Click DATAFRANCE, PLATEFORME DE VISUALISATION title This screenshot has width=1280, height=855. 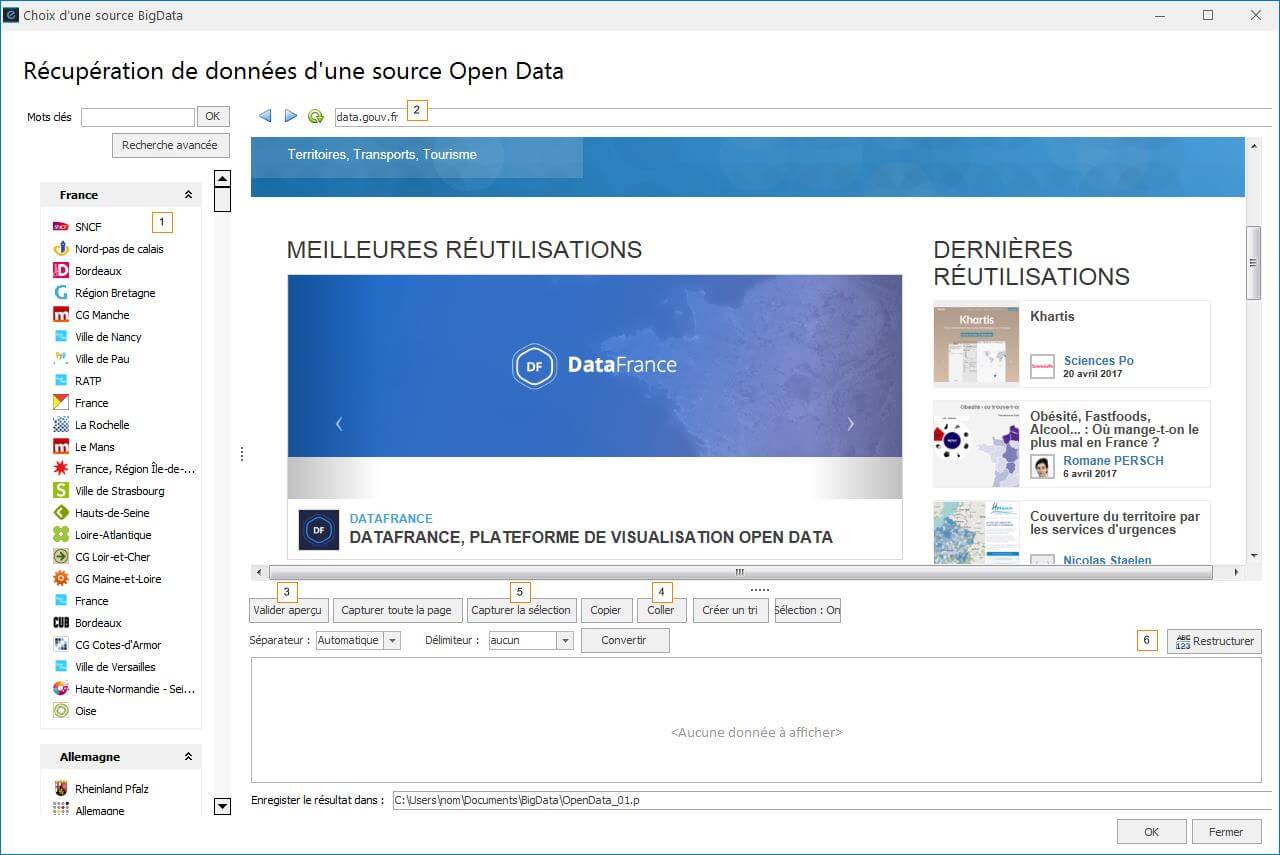tap(591, 537)
